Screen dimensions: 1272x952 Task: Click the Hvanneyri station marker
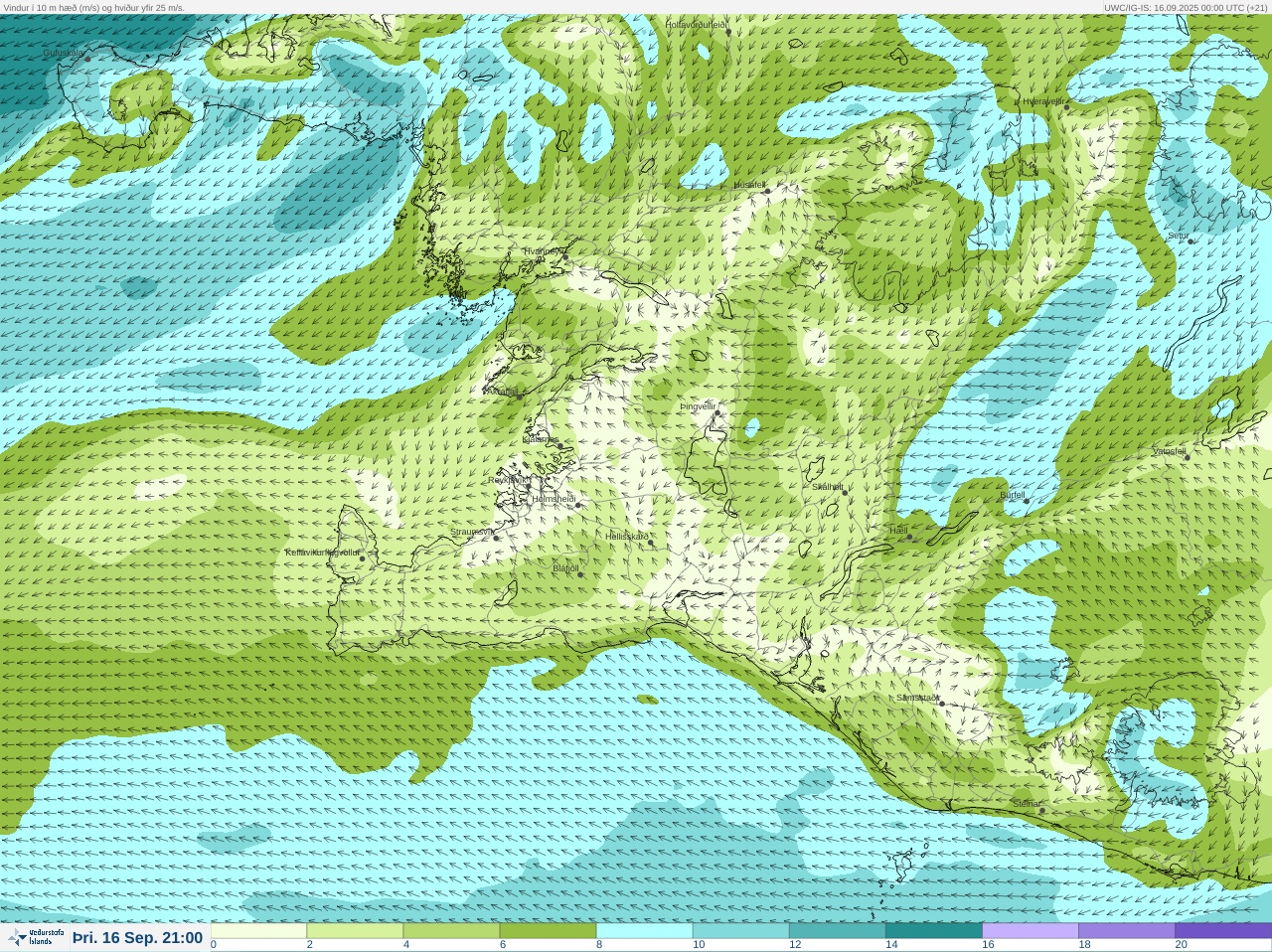(565, 257)
